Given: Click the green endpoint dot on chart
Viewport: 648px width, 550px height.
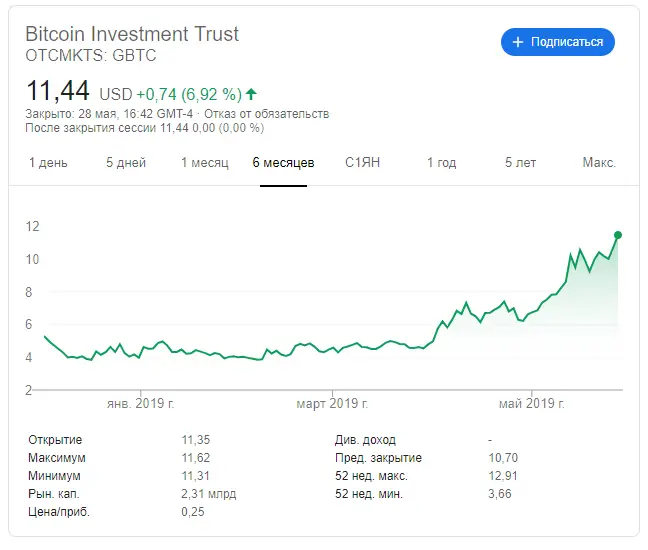Looking at the screenshot, I should pos(618,235).
